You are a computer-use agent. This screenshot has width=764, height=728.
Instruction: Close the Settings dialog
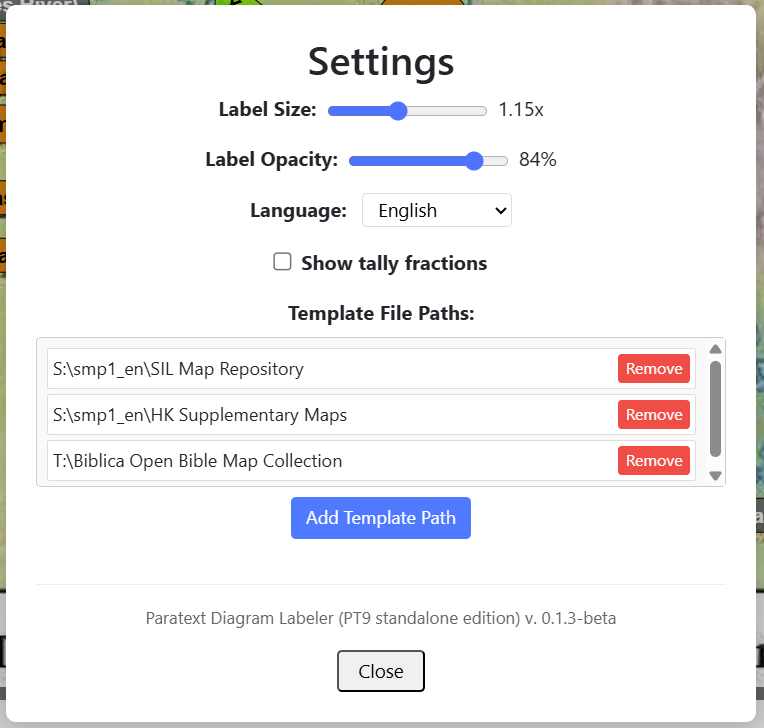point(380,671)
